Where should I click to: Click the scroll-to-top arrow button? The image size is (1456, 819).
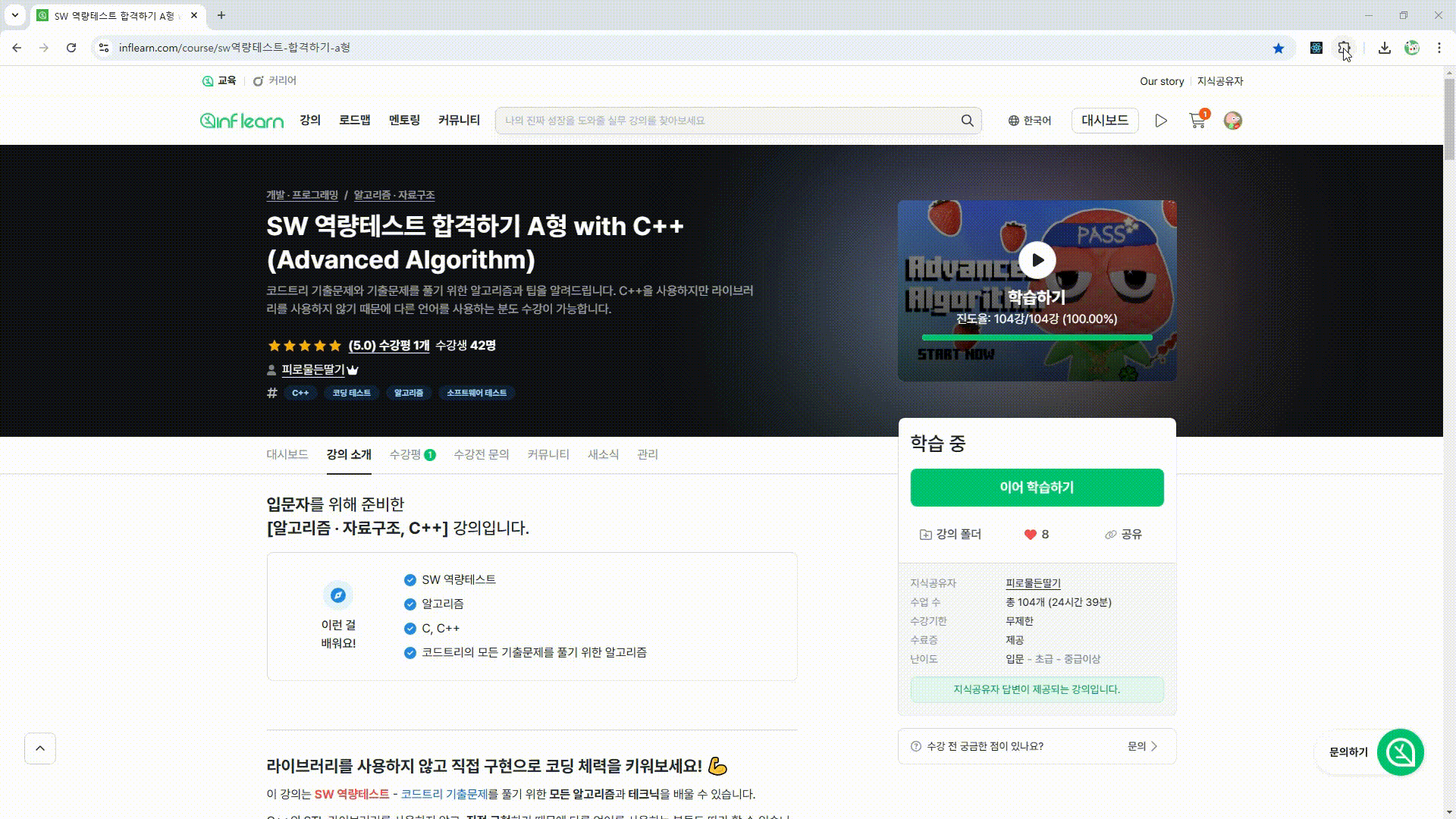pyautogui.click(x=40, y=748)
